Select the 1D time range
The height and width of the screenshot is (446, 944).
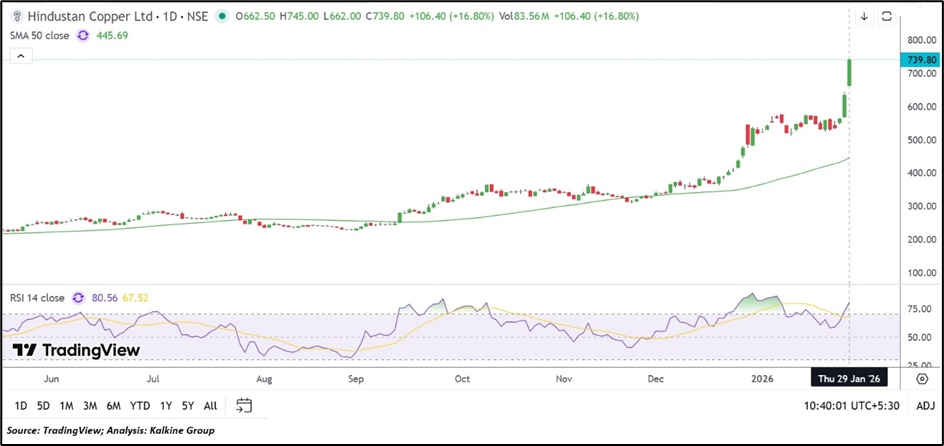coord(19,405)
